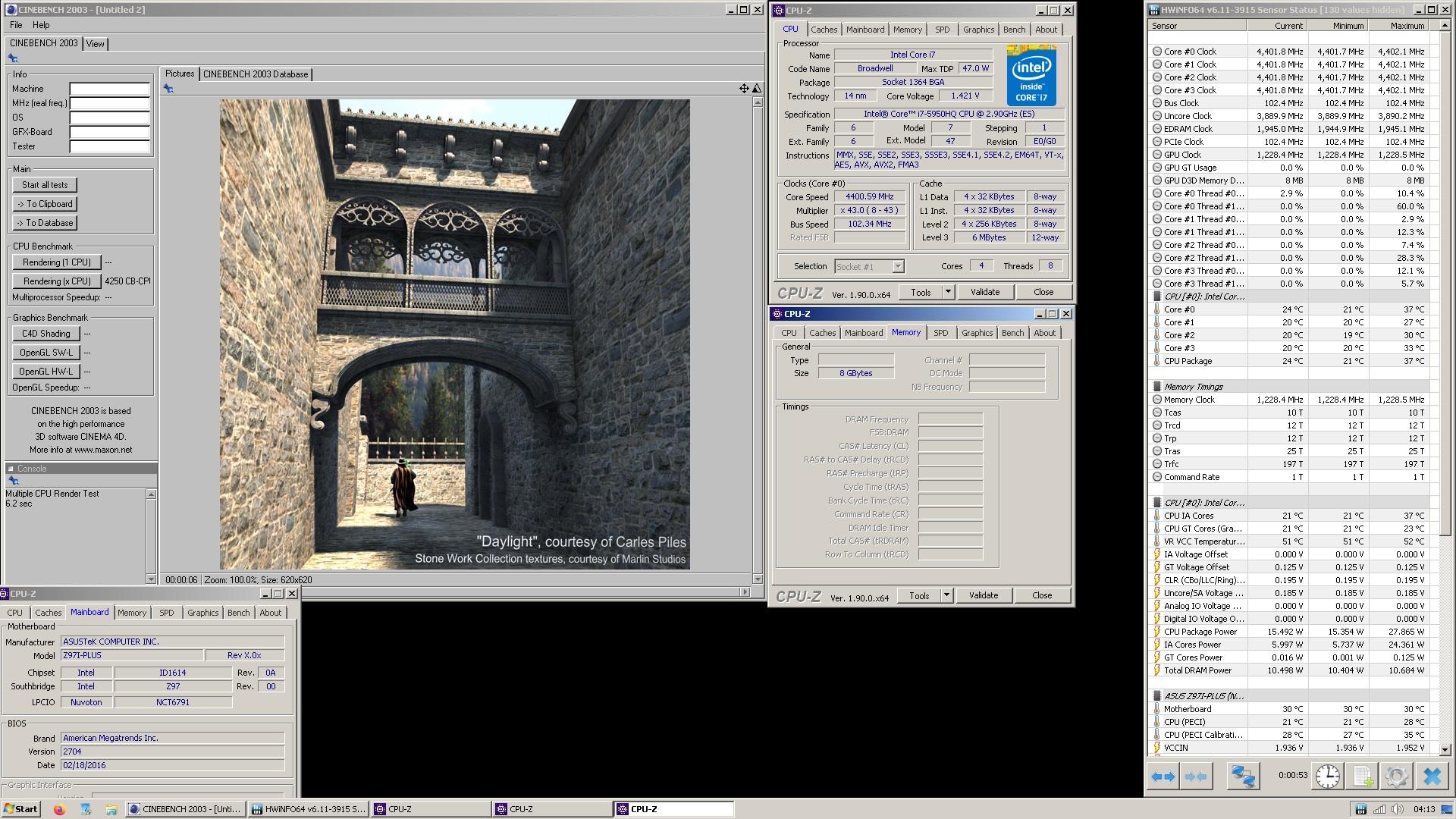This screenshot has height=819, width=1456.
Task: Open Graphics tab in Mainboard CPU-Z window
Action: (202, 613)
